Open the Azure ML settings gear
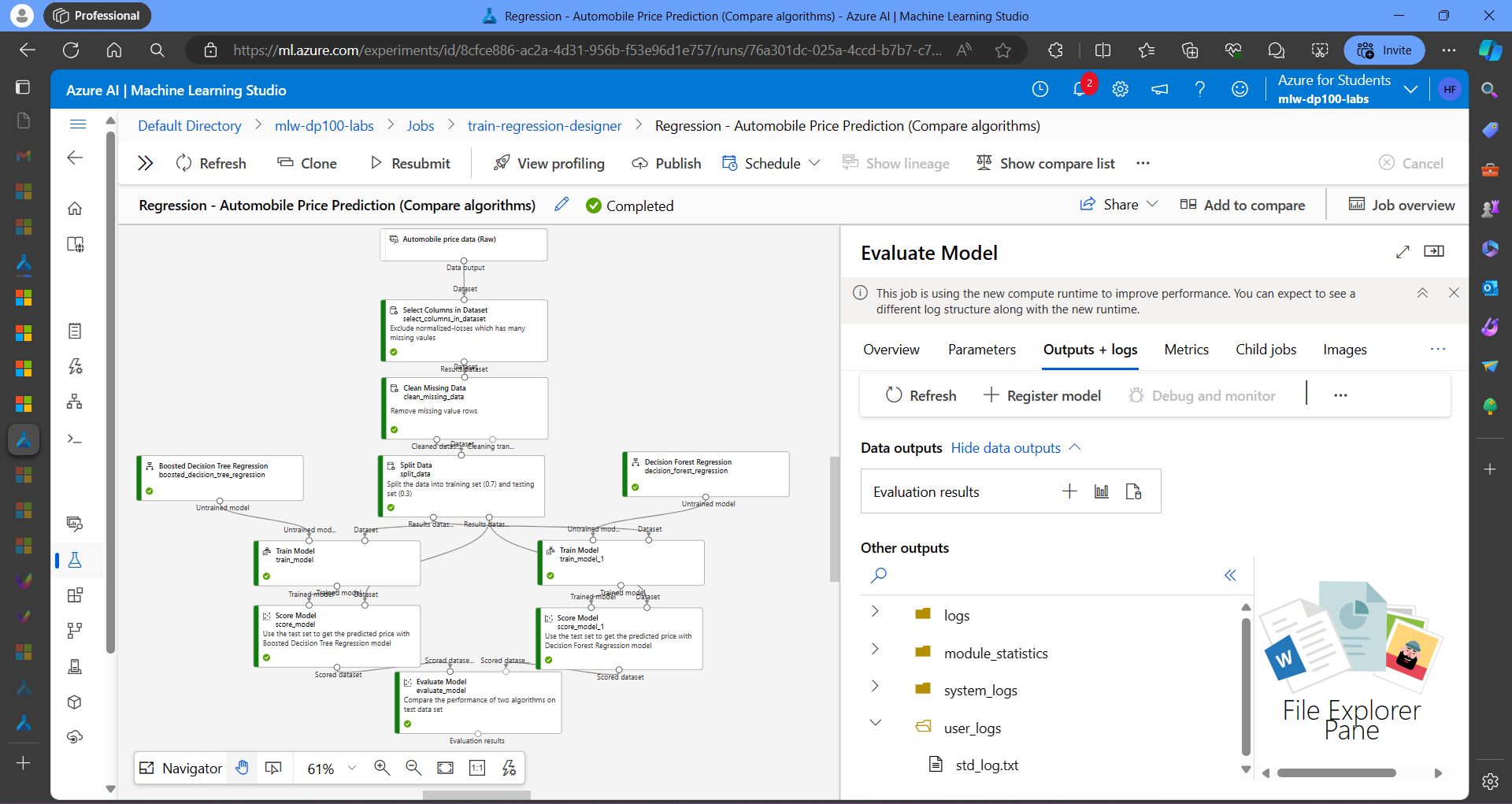The image size is (1512, 804). click(x=1120, y=89)
